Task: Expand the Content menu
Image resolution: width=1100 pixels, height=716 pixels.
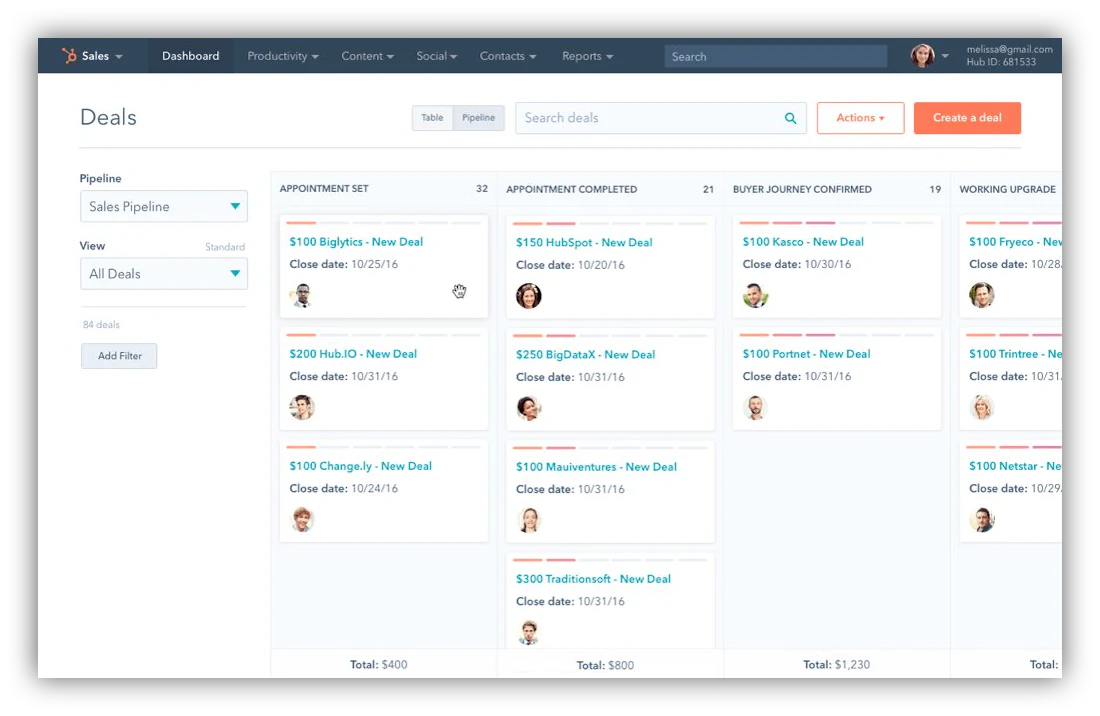Action: [367, 56]
